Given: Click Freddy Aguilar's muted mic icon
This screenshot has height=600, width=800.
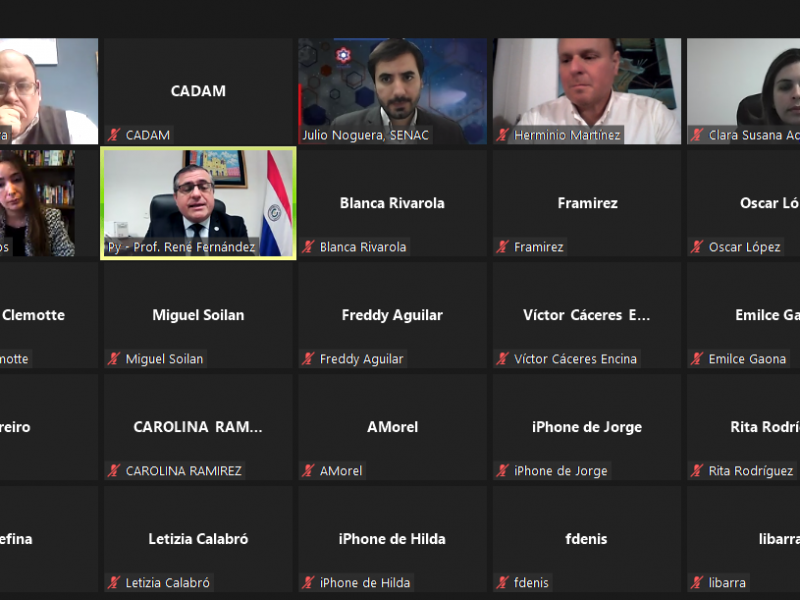Looking at the screenshot, I should coord(308,359).
